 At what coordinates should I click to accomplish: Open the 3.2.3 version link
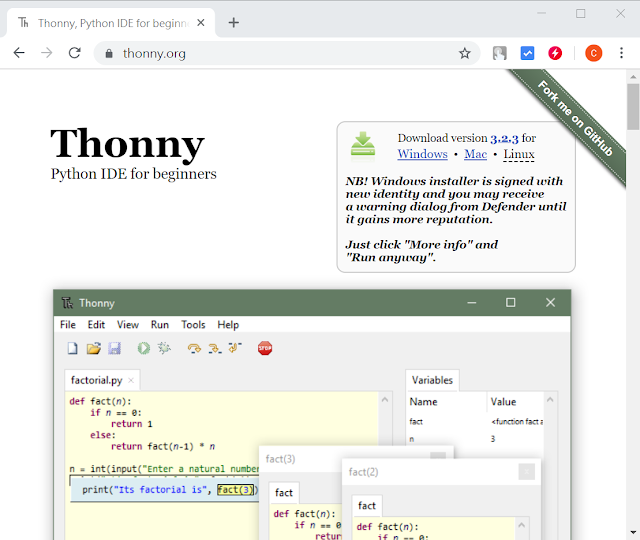click(x=504, y=138)
